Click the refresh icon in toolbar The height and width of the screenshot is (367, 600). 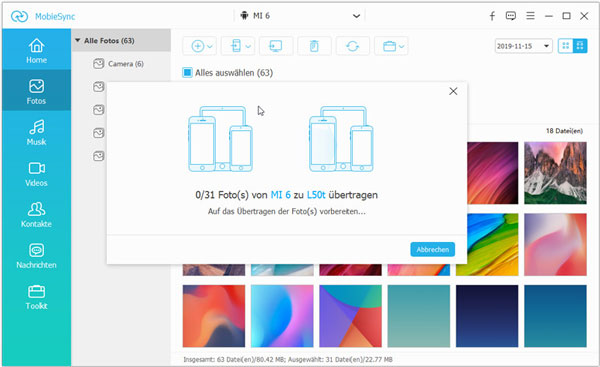point(352,46)
